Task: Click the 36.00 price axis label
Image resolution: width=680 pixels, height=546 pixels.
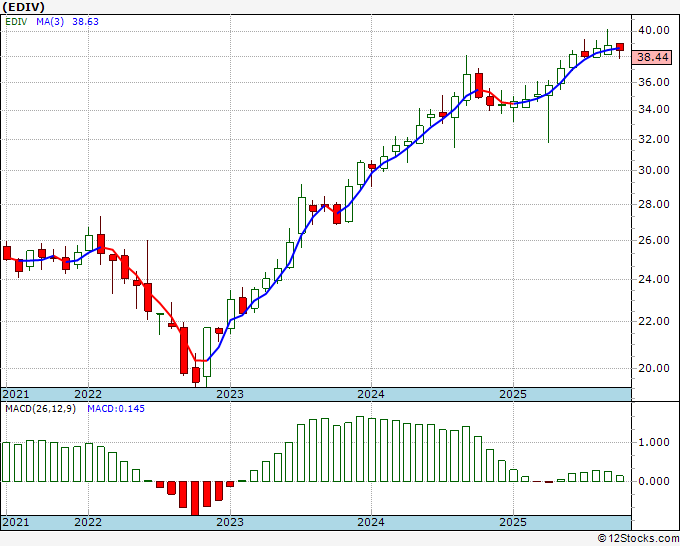Action: pos(654,82)
